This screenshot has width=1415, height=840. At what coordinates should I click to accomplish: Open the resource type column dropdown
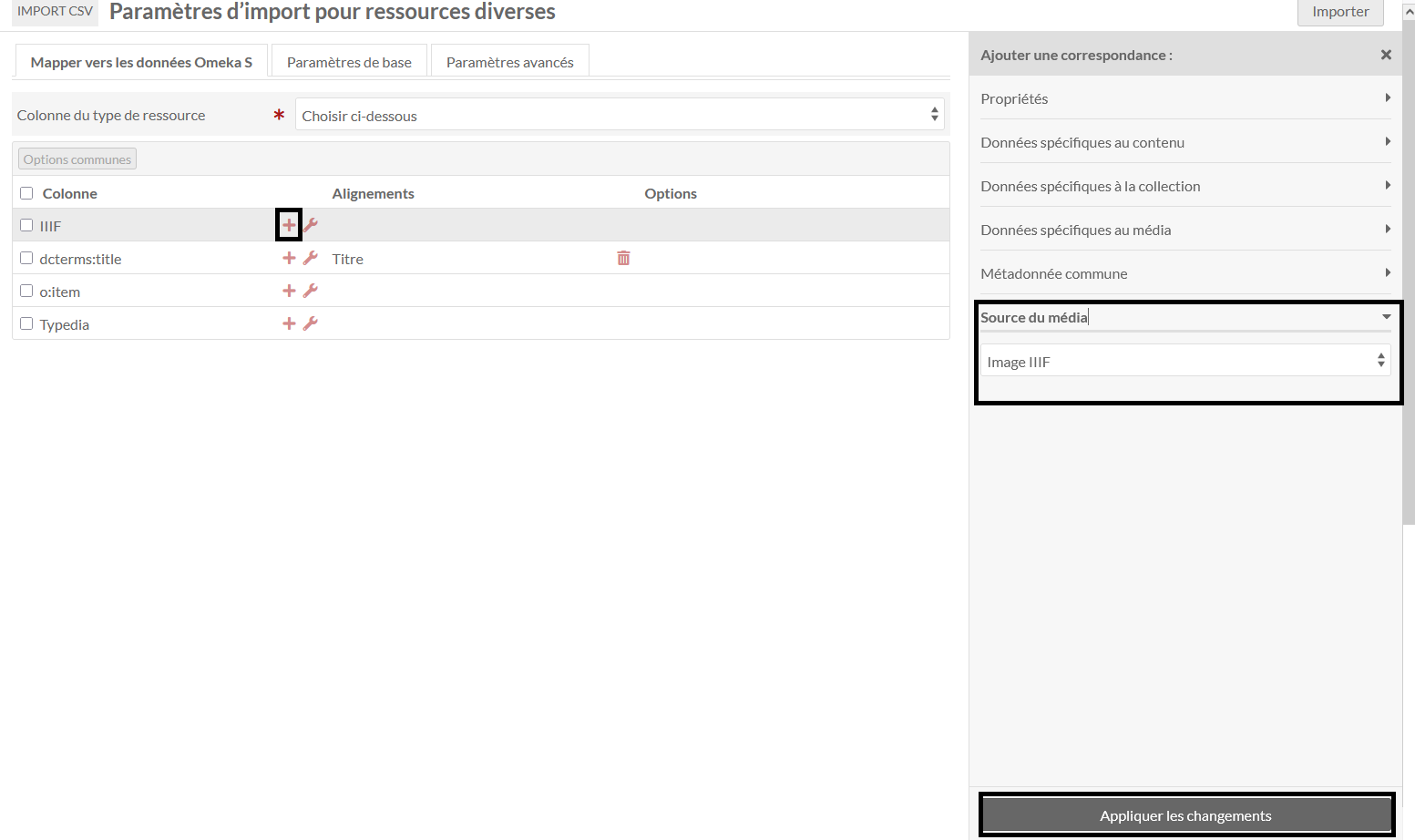pyautogui.click(x=619, y=116)
